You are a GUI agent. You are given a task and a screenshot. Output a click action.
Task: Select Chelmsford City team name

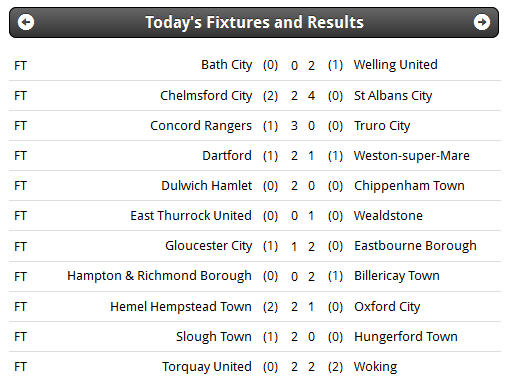pos(206,96)
